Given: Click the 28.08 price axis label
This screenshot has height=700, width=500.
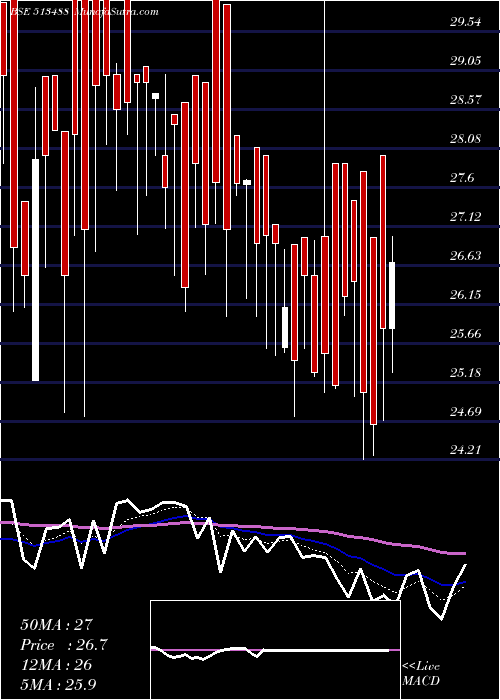Looking at the screenshot, I should coord(466,138).
